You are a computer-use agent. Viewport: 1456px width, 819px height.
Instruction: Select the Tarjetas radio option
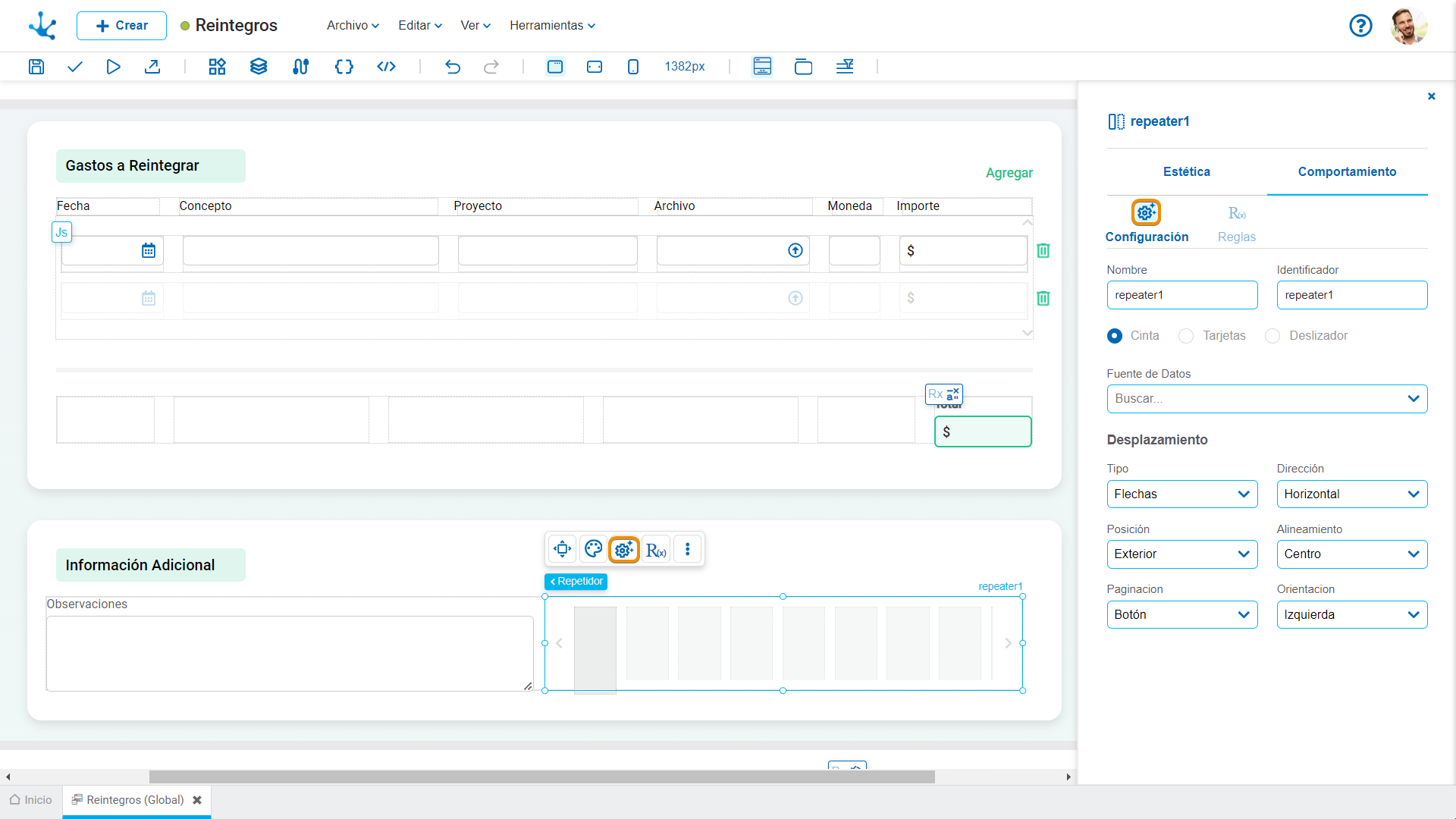(x=1186, y=336)
